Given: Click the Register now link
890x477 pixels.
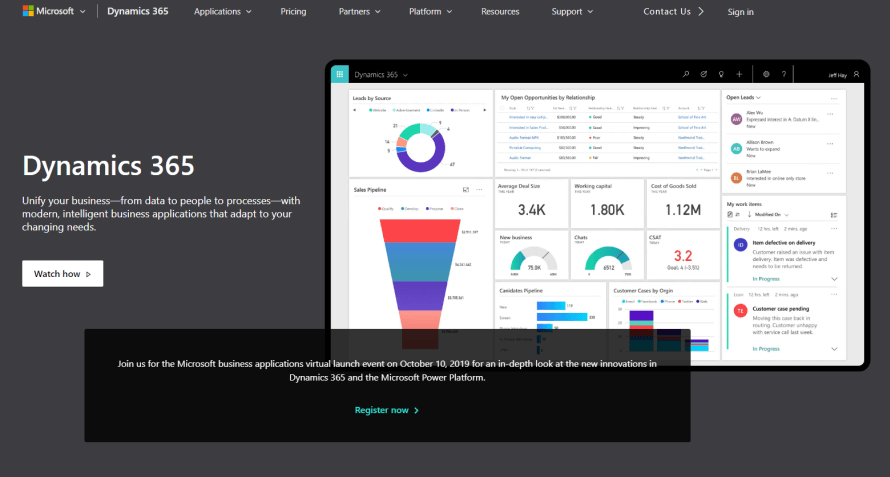Looking at the screenshot, I should [387, 410].
